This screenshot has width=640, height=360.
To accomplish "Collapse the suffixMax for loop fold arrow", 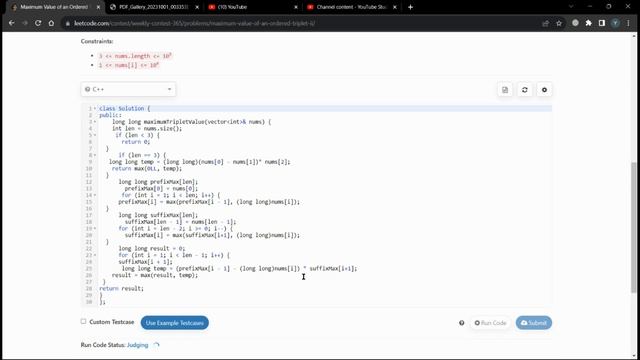I will (95, 229).
